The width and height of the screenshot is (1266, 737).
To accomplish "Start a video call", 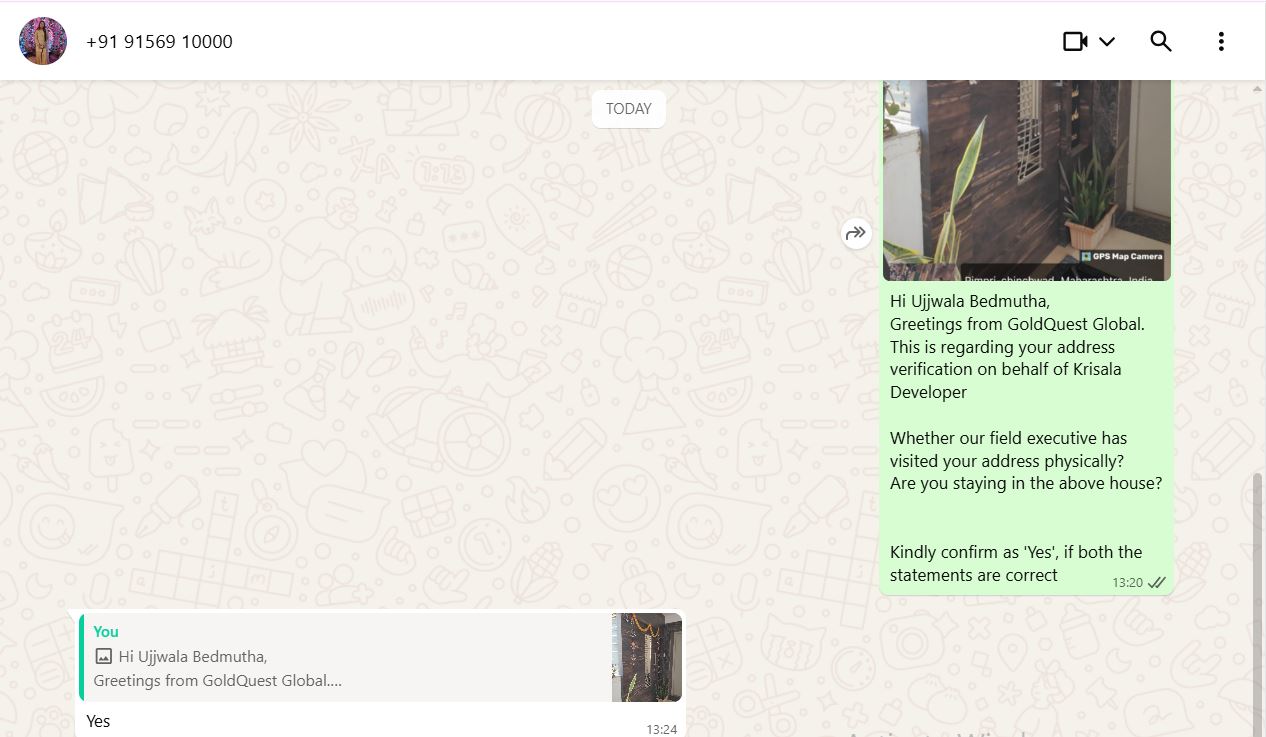I will pyautogui.click(x=1075, y=41).
